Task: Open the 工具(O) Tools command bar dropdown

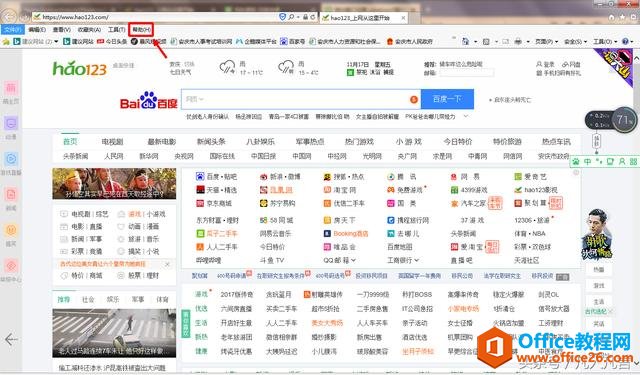Action: (604, 42)
